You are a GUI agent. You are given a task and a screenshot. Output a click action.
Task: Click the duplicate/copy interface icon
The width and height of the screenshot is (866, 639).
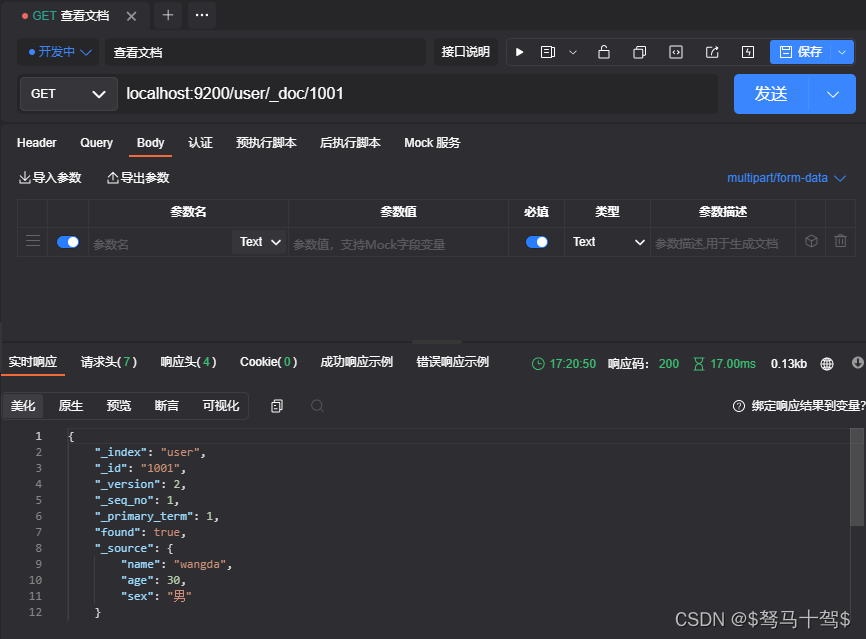pyautogui.click(x=640, y=52)
